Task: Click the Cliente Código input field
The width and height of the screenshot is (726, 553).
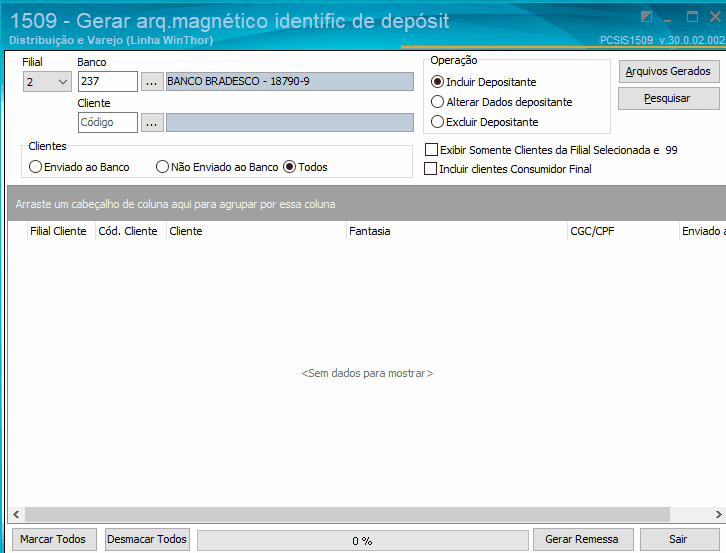Action: click(x=107, y=122)
